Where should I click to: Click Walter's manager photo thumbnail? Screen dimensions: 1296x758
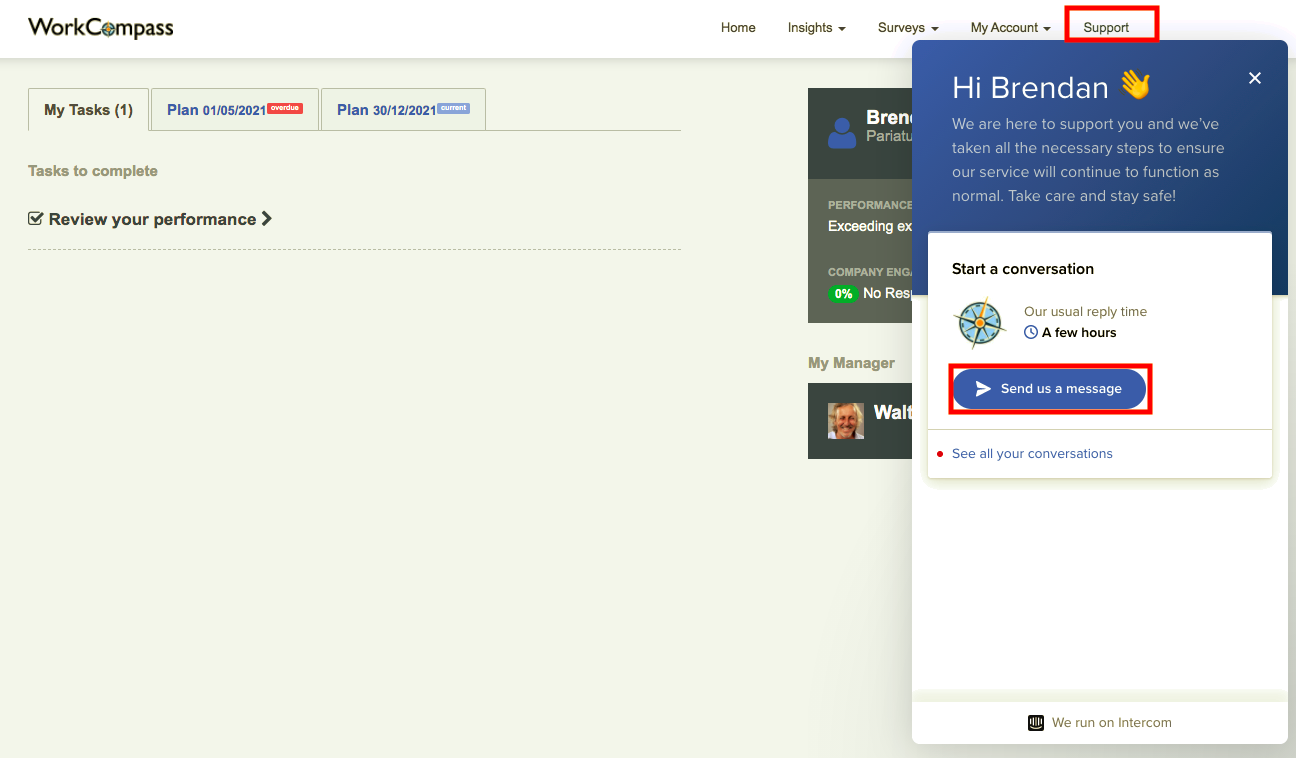click(x=845, y=420)
